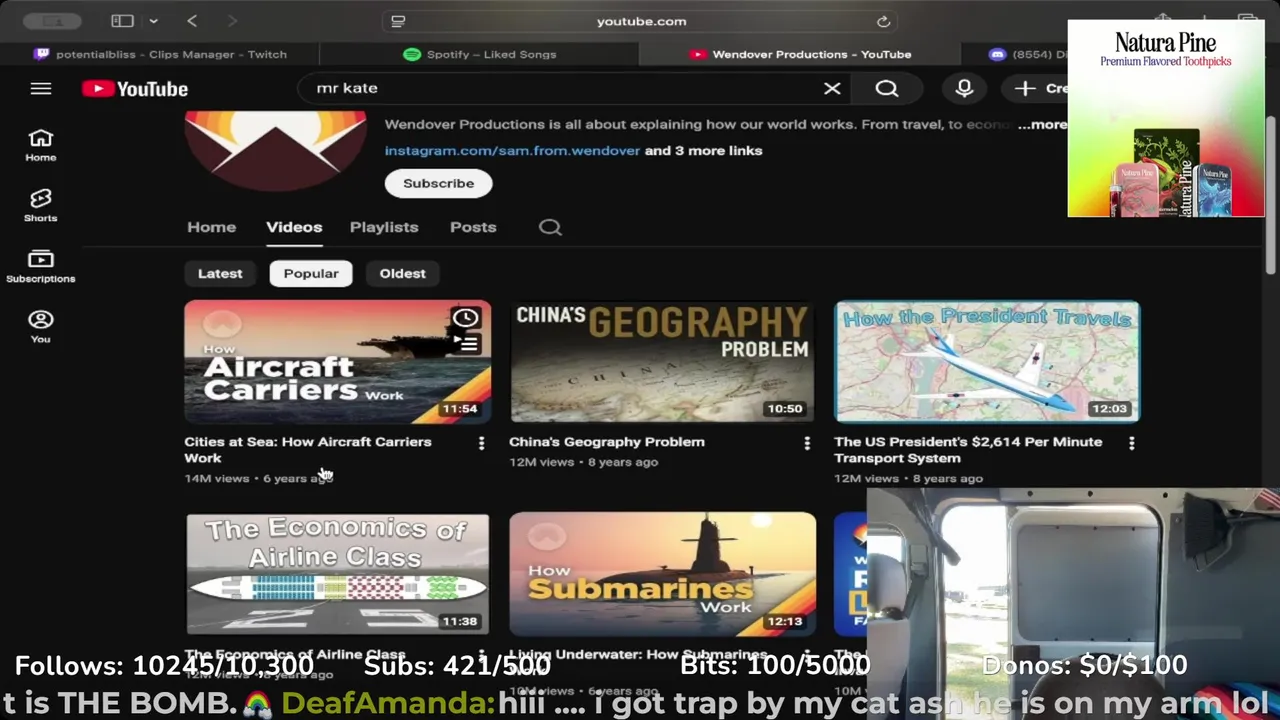Play Economics of Airline Class thumbnail
This screenshot has width=1280, height=720.
pyautogui.click(x=338, y=574)
